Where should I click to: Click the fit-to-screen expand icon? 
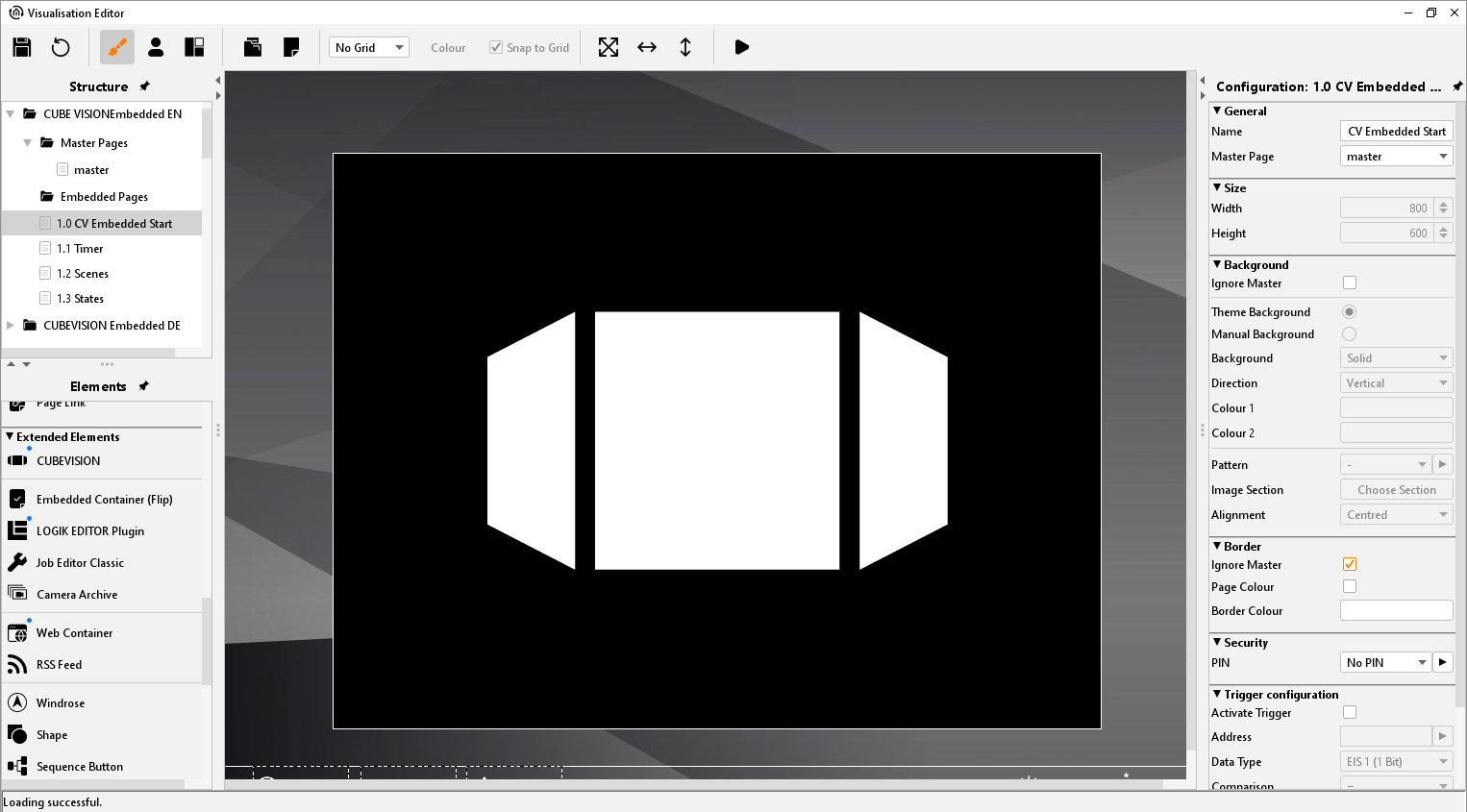click(x=609, y=47)
